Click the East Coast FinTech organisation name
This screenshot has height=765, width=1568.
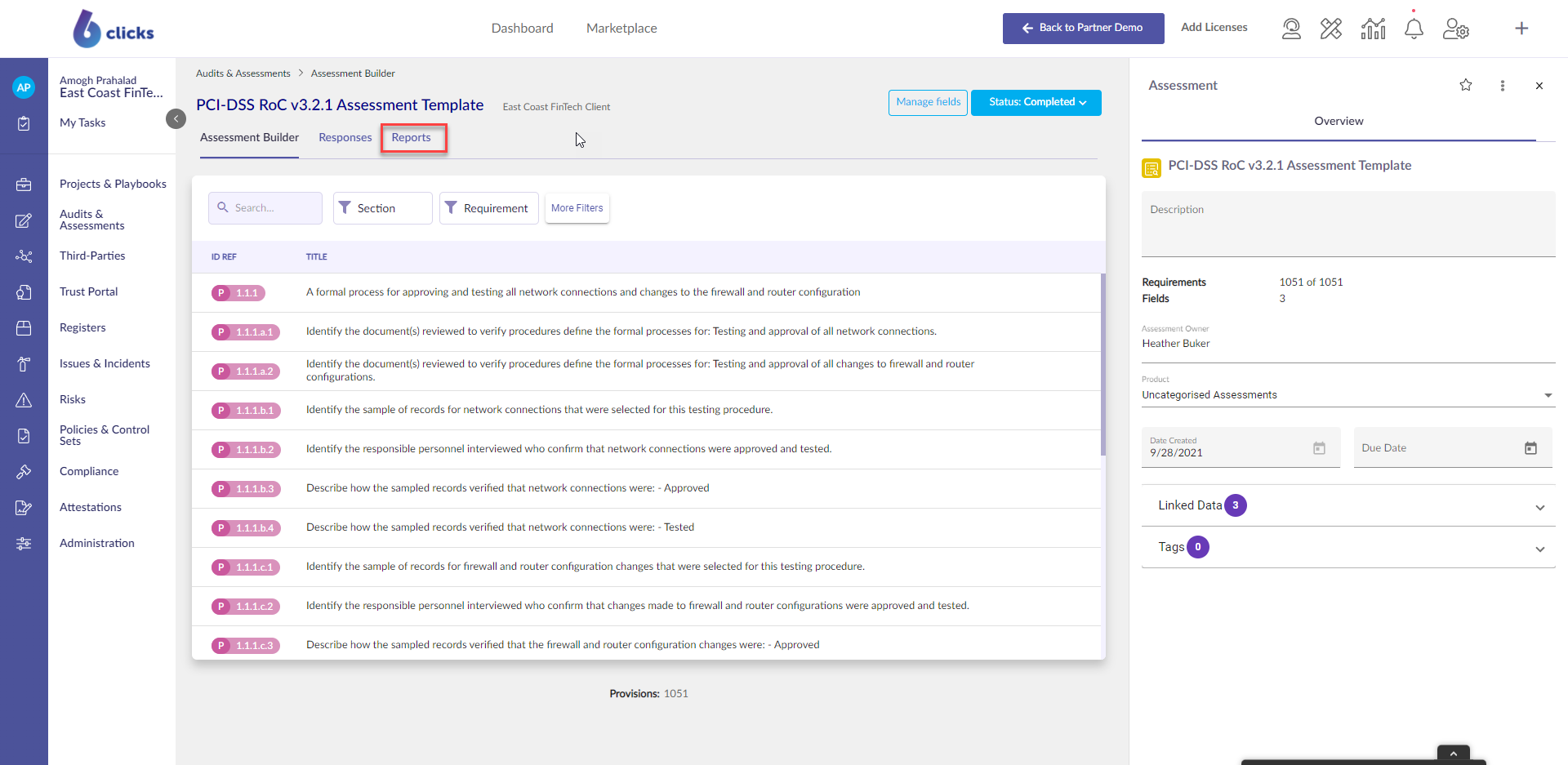(x=111, y=93)
